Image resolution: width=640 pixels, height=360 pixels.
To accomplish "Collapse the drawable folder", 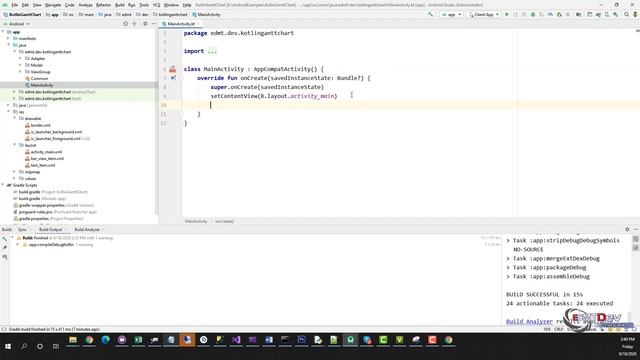I will (15, 118).
